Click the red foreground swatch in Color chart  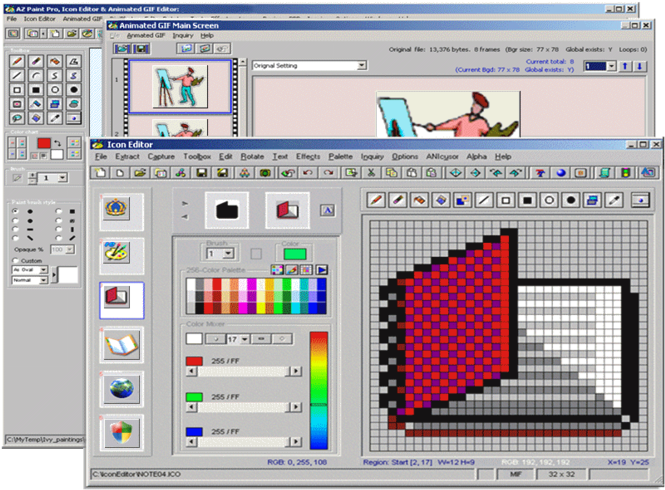pyautogui.click(x=44, y=143)
